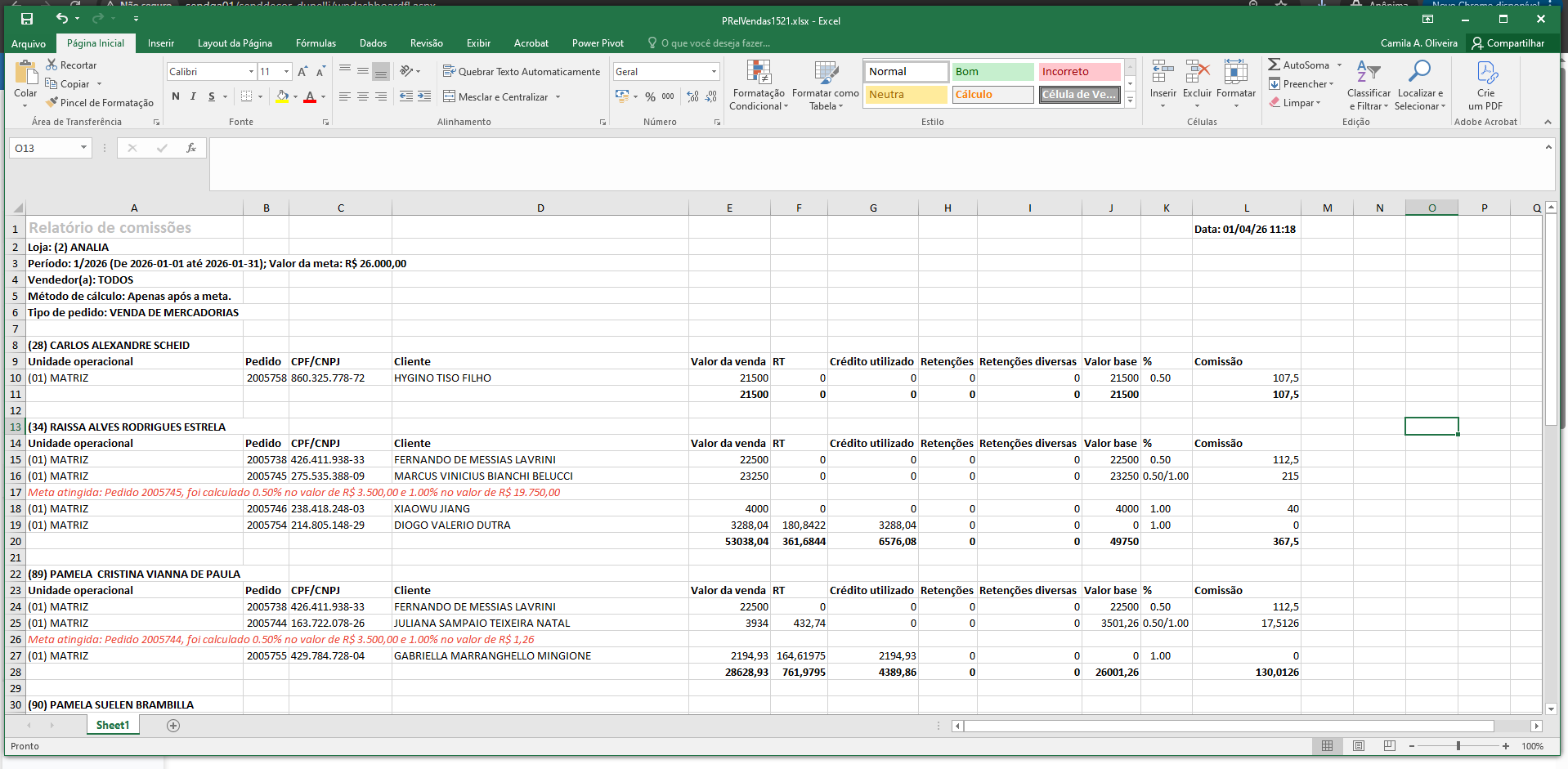
Task: Click the increase font size icon
Action: [302, 72]
